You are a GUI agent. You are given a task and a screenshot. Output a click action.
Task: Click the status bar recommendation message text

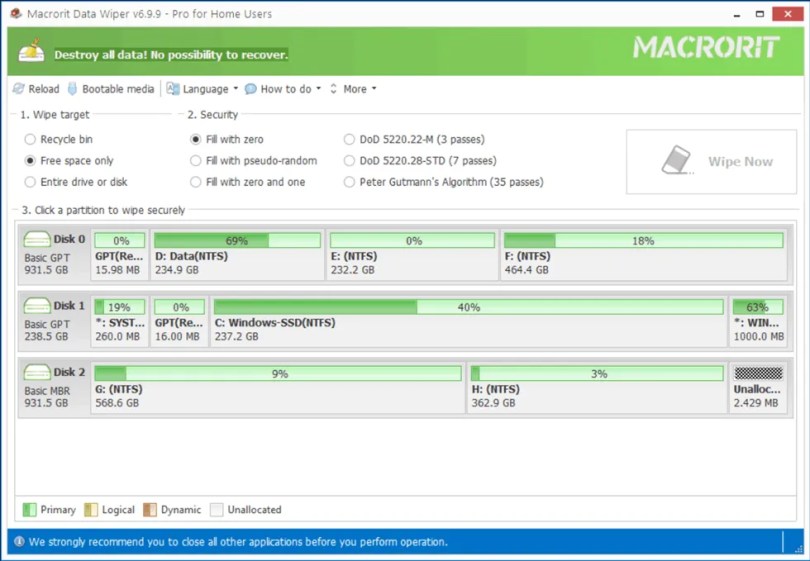pos(238,542)
